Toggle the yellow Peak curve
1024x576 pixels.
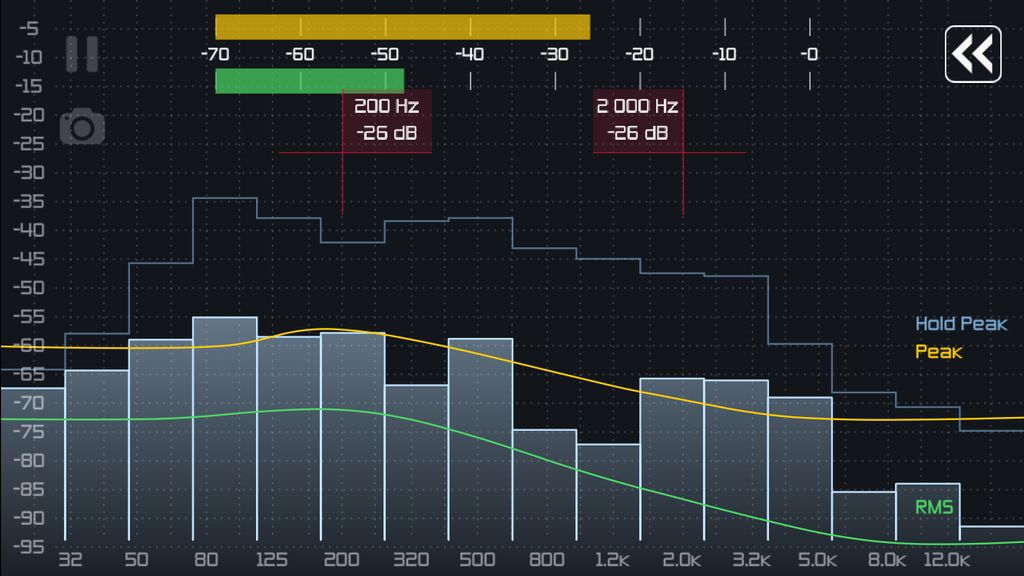[x=938, y=352]
